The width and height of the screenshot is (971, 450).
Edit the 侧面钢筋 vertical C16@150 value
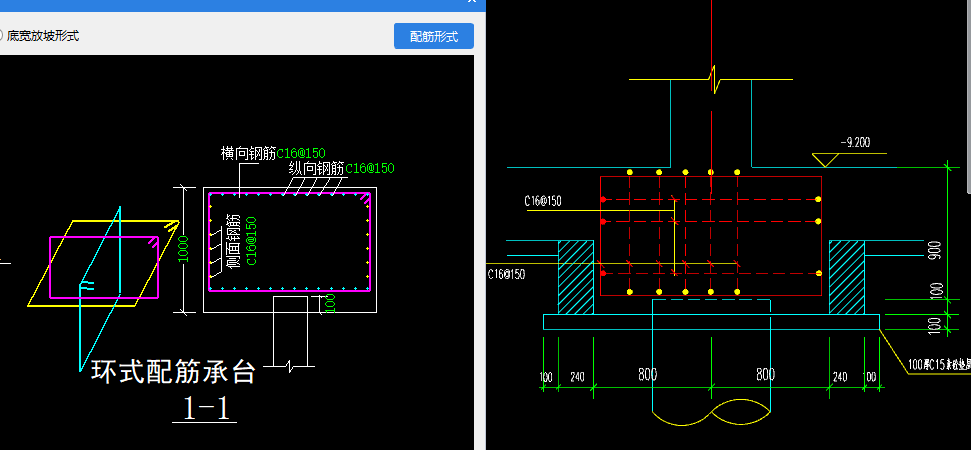pyautogui.click(x=251, y=239)
